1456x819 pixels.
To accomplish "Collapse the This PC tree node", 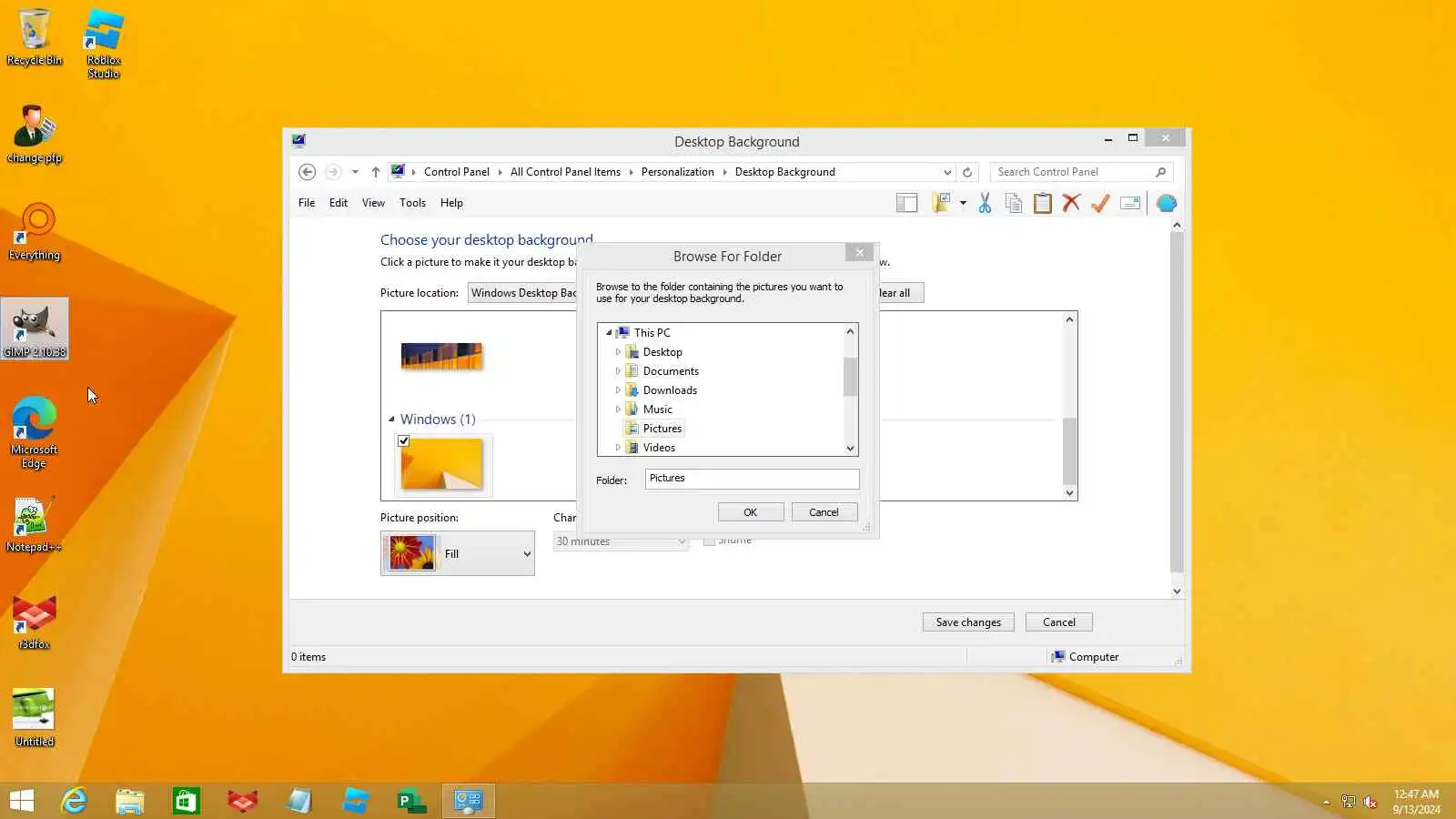I will point(609,333).
